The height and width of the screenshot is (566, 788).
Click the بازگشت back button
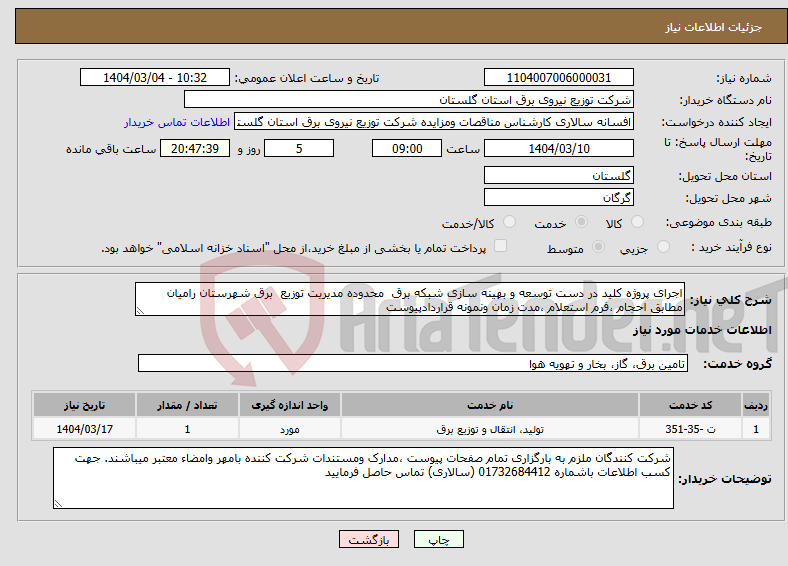point(369,539)
